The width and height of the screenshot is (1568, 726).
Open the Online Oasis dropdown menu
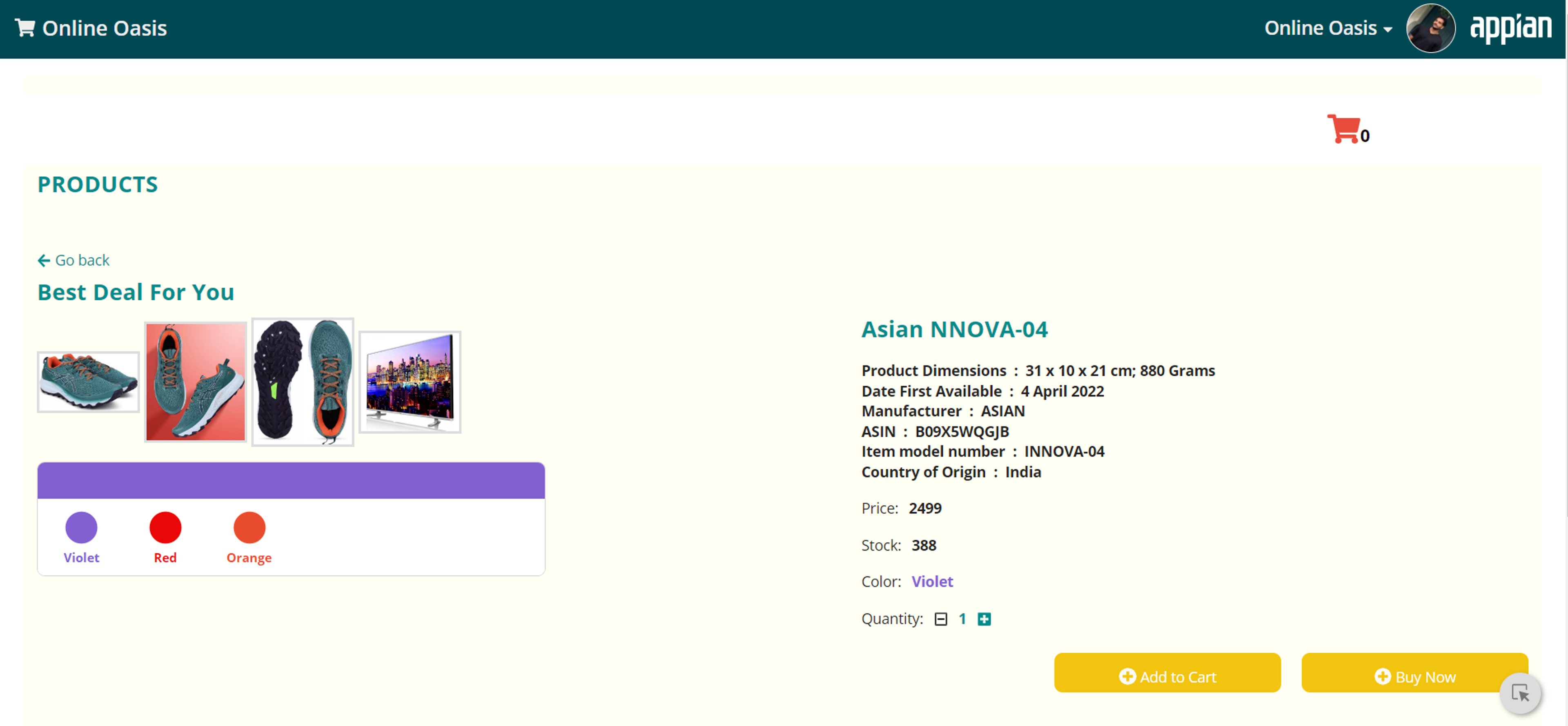[x=1328, y=28]
